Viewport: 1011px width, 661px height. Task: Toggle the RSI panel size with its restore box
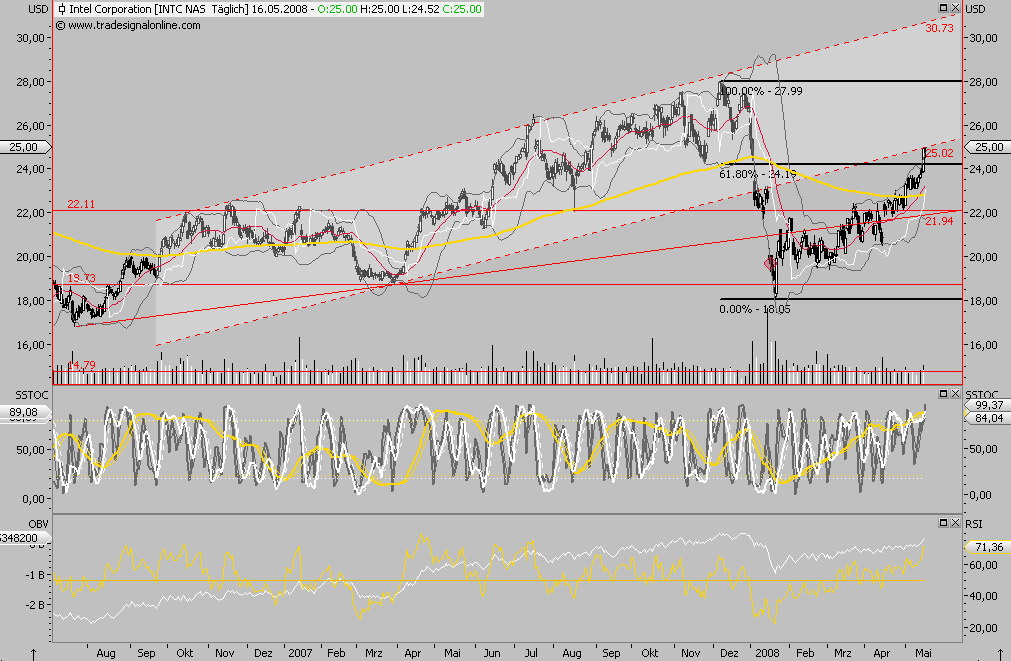tap(943, 523)
